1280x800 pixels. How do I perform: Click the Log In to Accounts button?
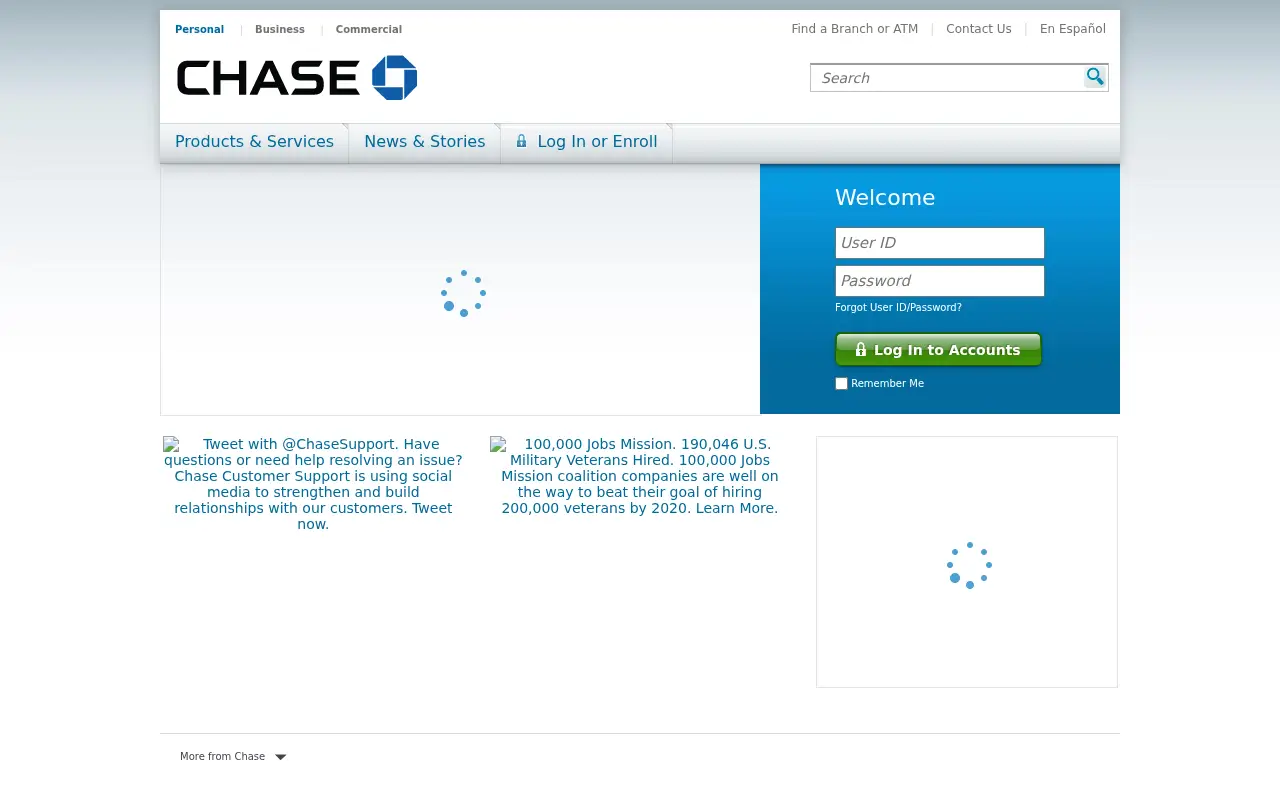tap(938, 350)
